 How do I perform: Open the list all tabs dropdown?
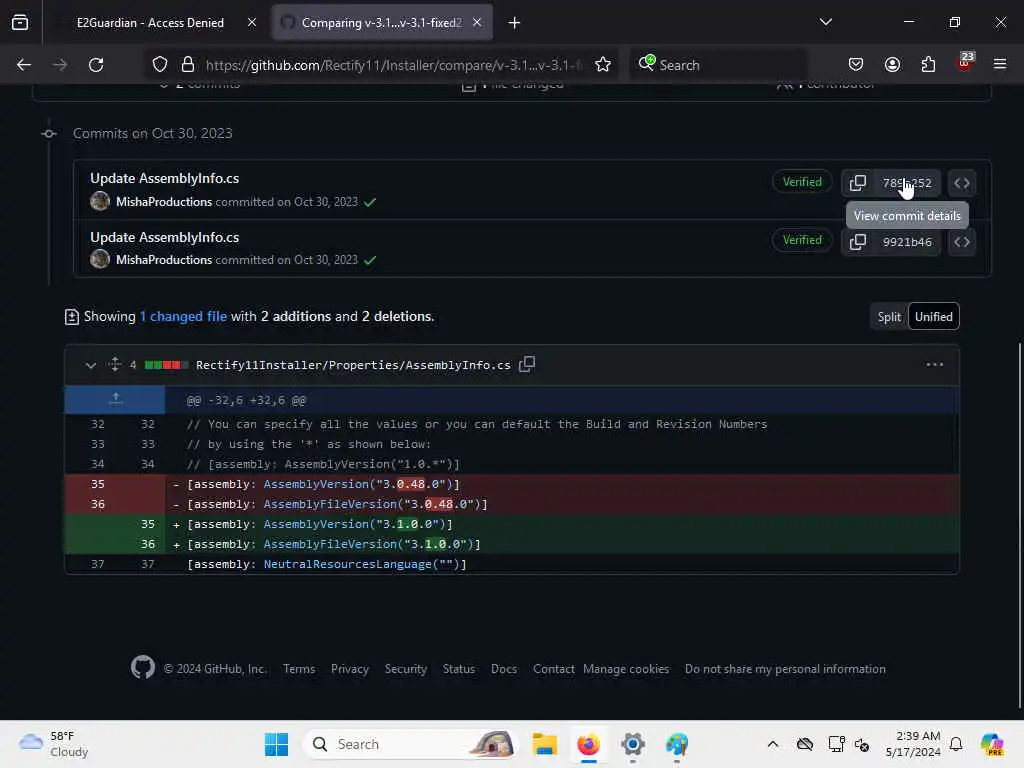point(825,22)
